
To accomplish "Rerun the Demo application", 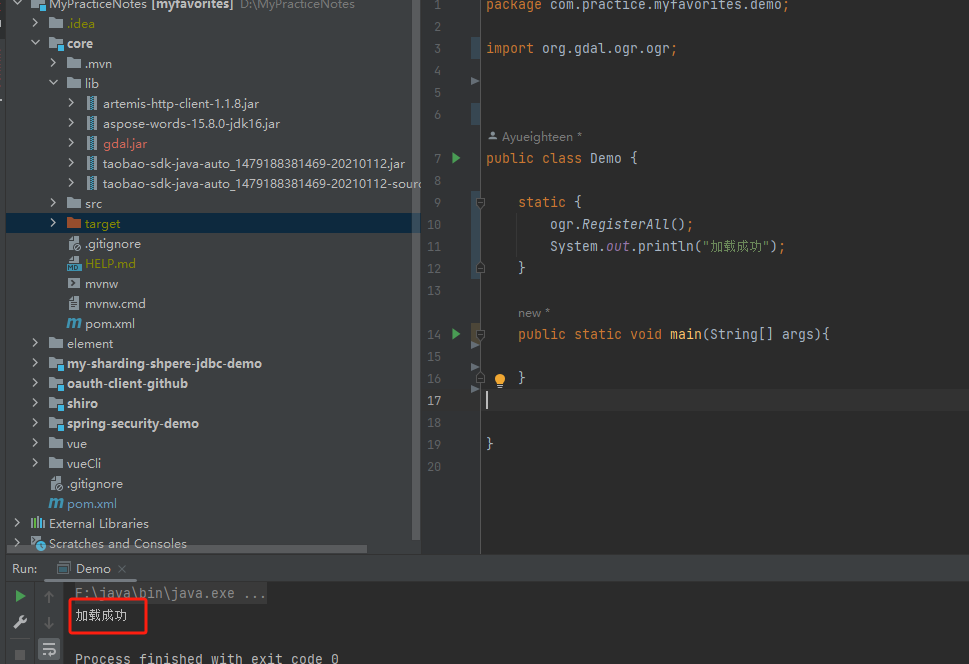I will pyautogui.click(x=18, y=594).
